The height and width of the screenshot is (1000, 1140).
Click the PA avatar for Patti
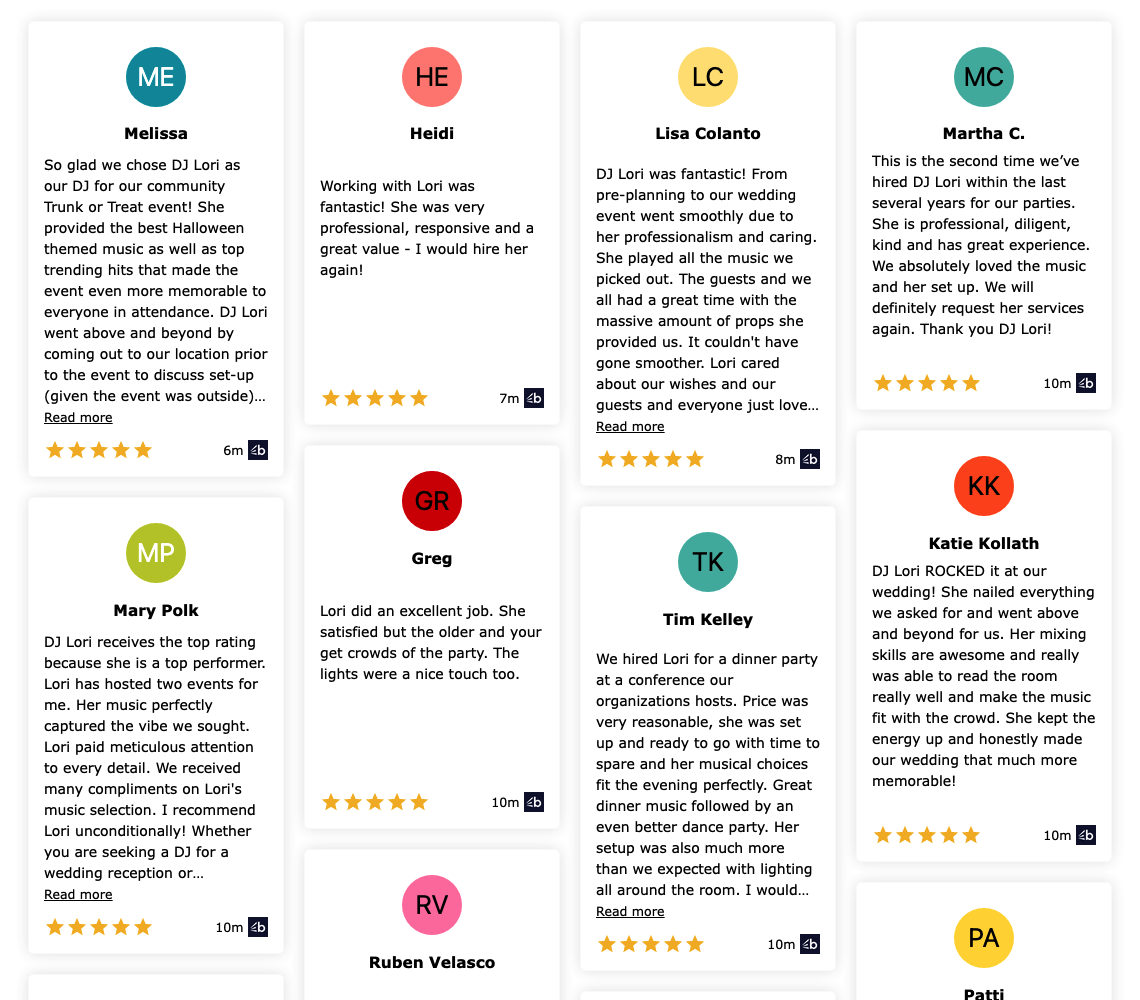984,938
